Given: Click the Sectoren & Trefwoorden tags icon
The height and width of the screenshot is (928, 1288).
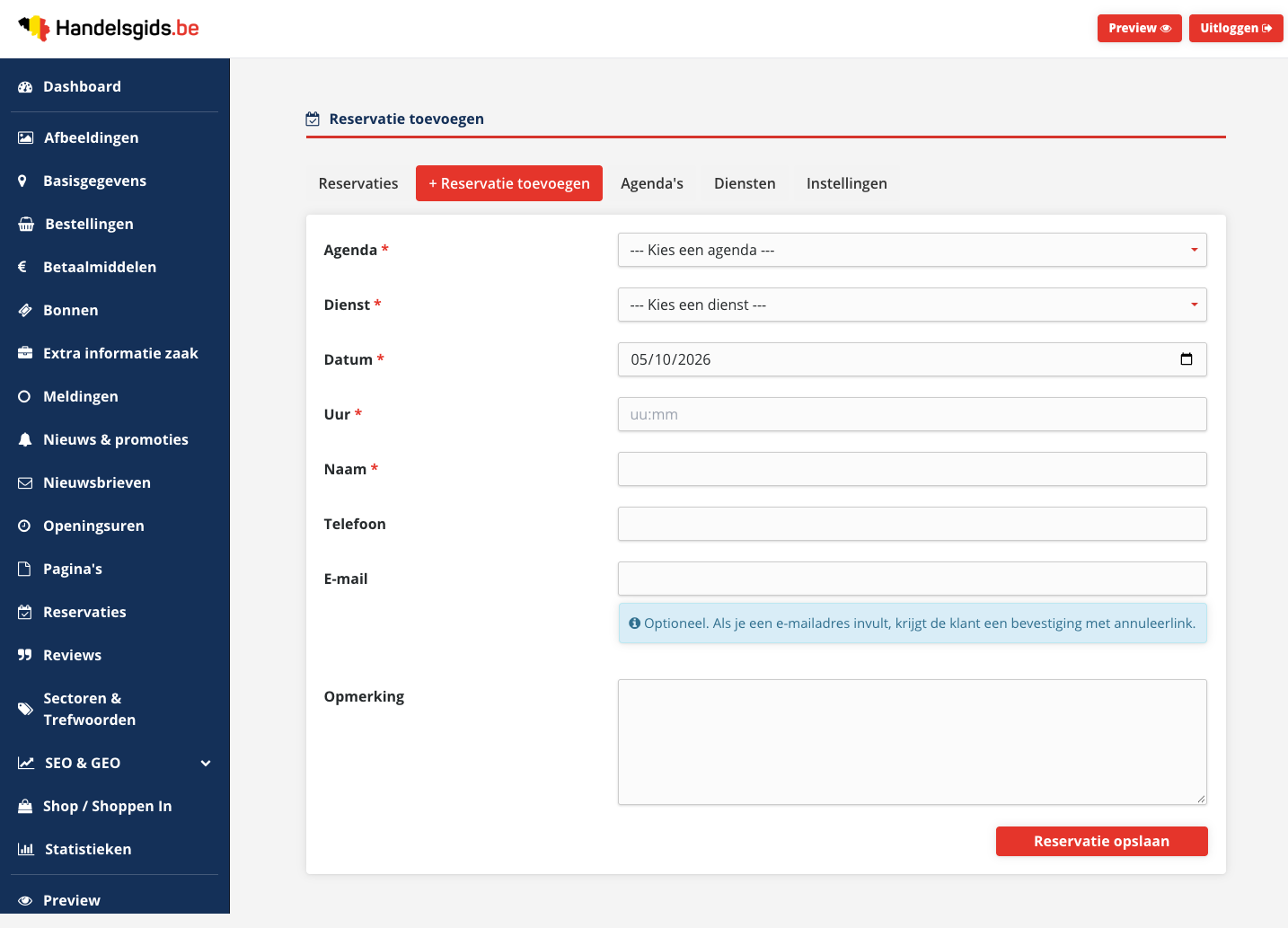Looking at the screenshot, I should [26, 709].
